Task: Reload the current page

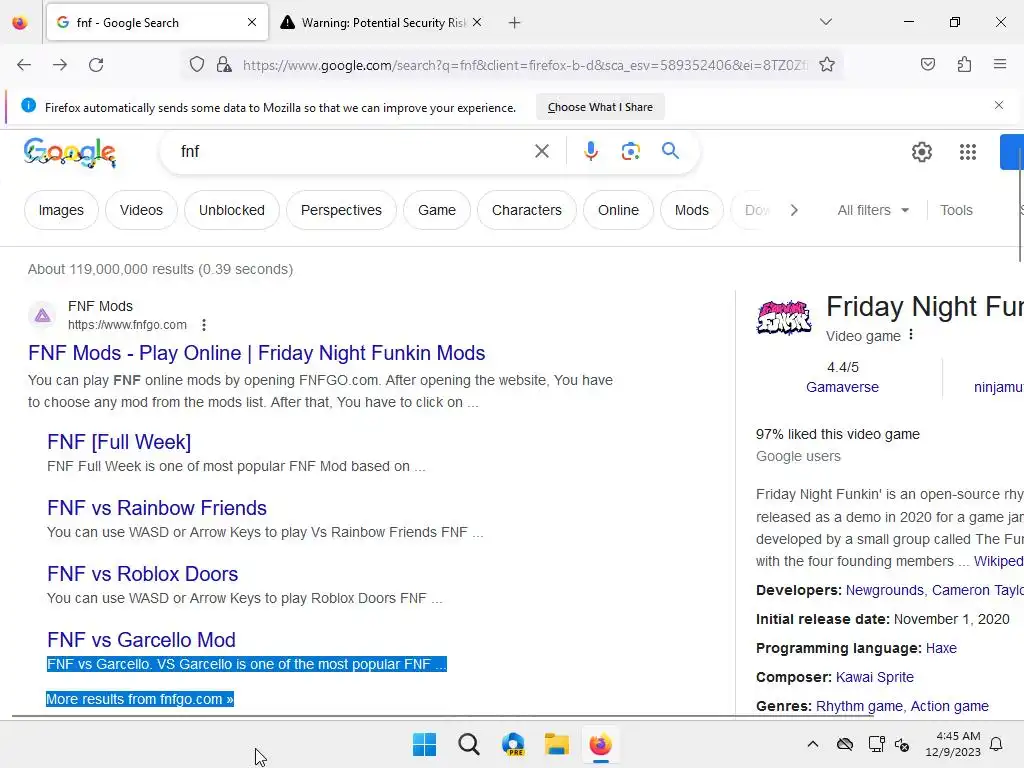Action: [96, 65]
